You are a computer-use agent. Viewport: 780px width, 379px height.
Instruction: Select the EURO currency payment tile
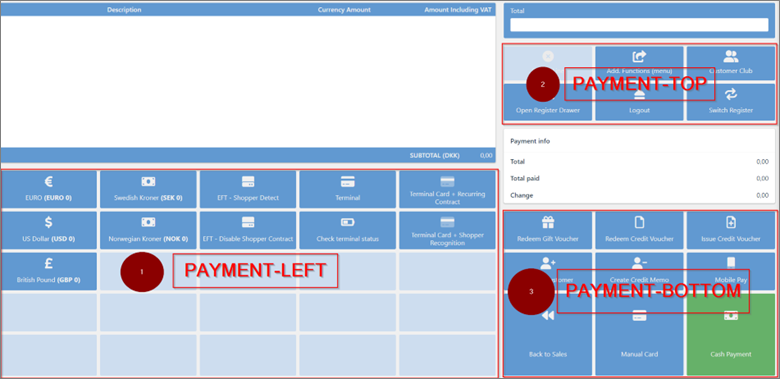pyautogui.click(x=49, y=190)
